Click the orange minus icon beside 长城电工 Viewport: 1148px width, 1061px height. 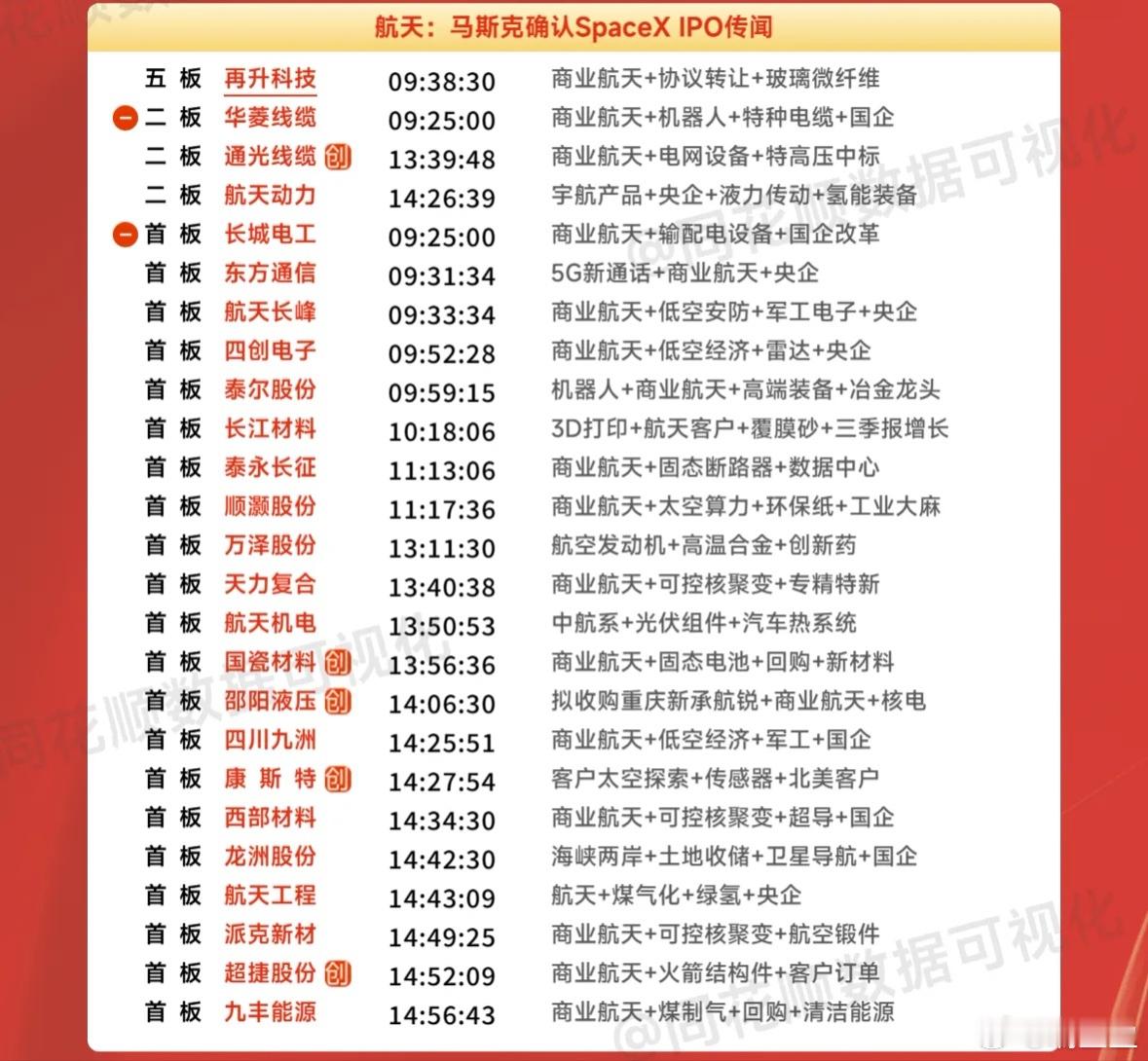125,234
